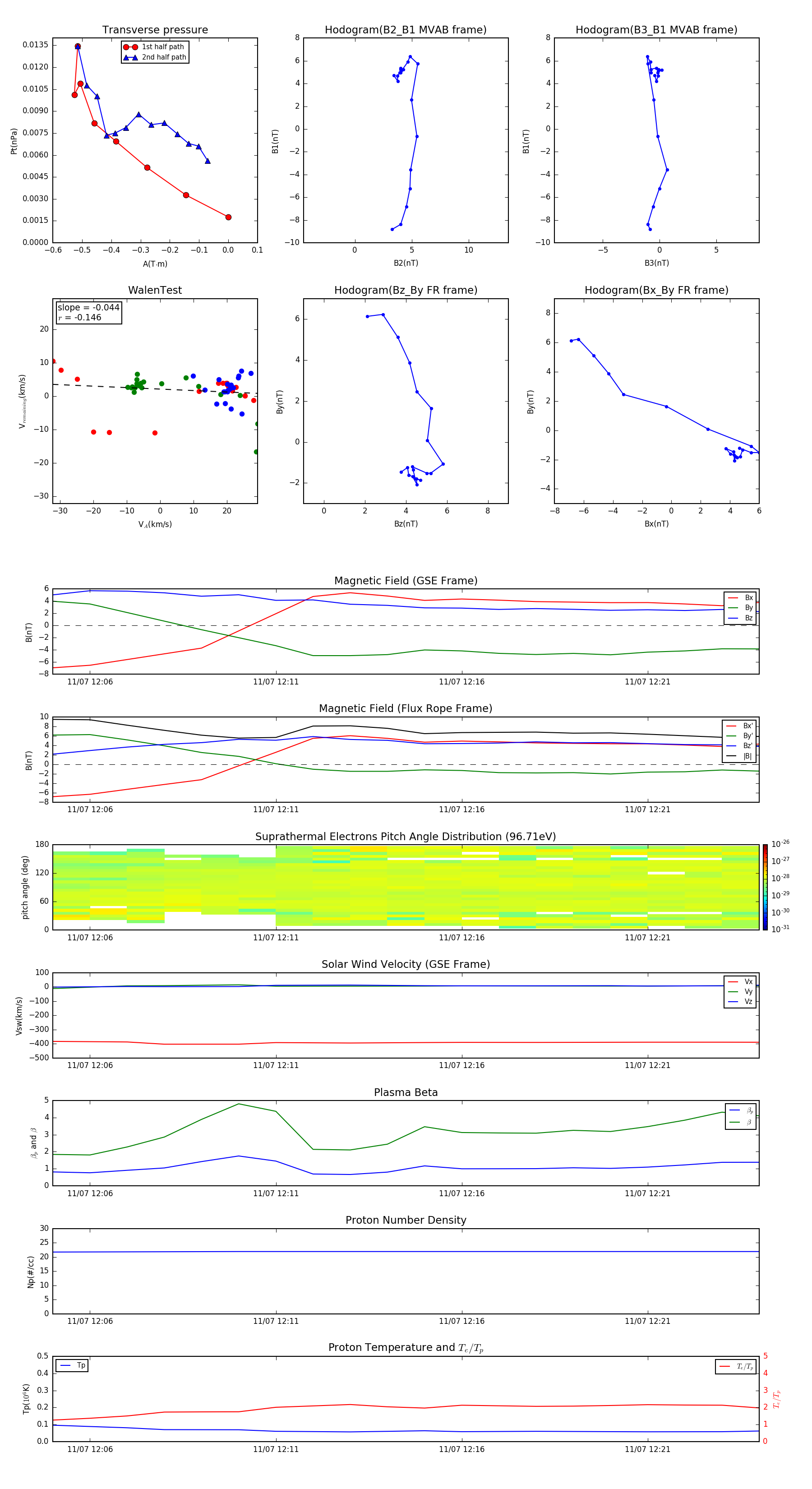
Task: Click the Suprathermal Electrons Pitch Angle Distribution title
Action: point(406,837)
